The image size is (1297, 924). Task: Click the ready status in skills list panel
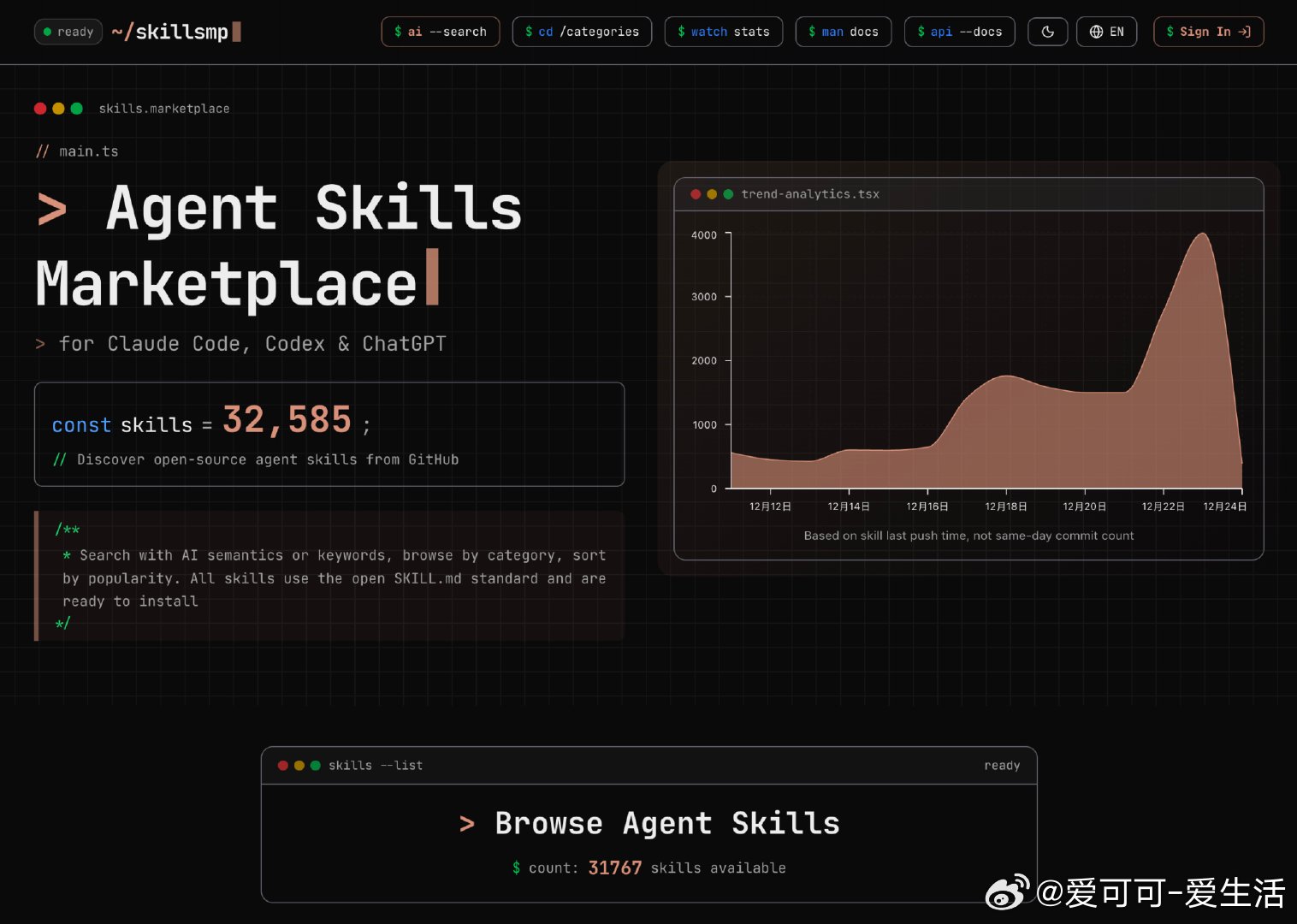[x=1002, y=766]
